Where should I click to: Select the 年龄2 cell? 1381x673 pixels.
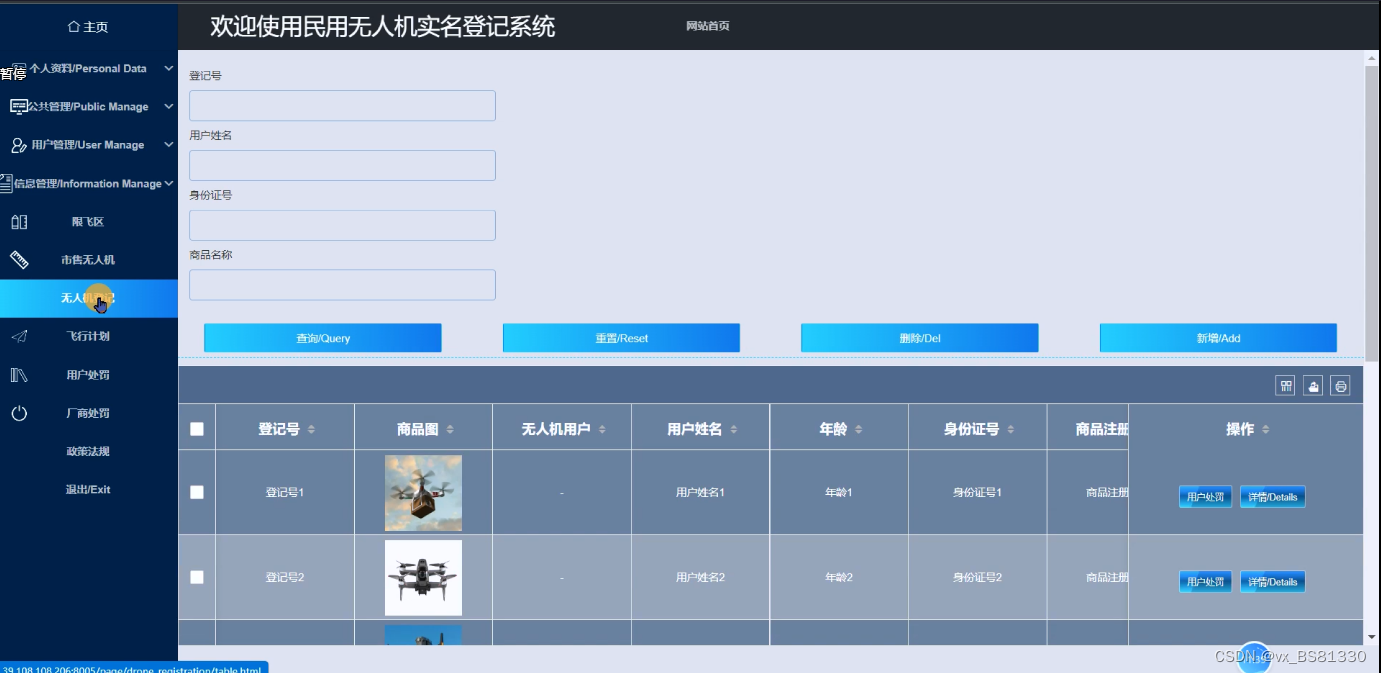tap(838, 577)
